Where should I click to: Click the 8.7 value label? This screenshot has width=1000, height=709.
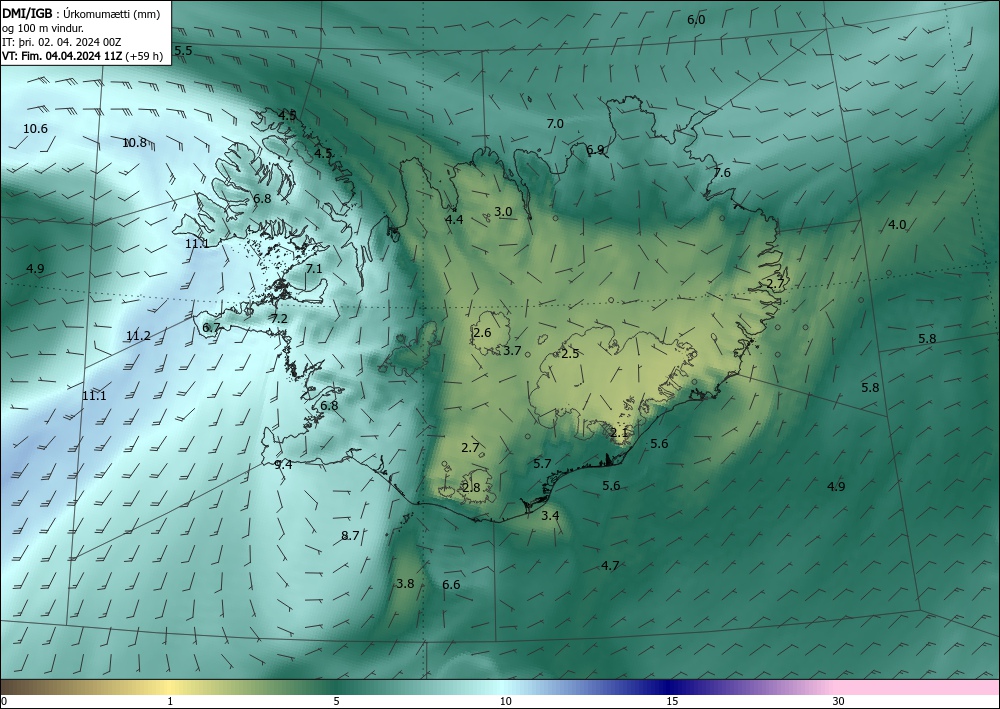pyautogui.click(x=350, y=536)
